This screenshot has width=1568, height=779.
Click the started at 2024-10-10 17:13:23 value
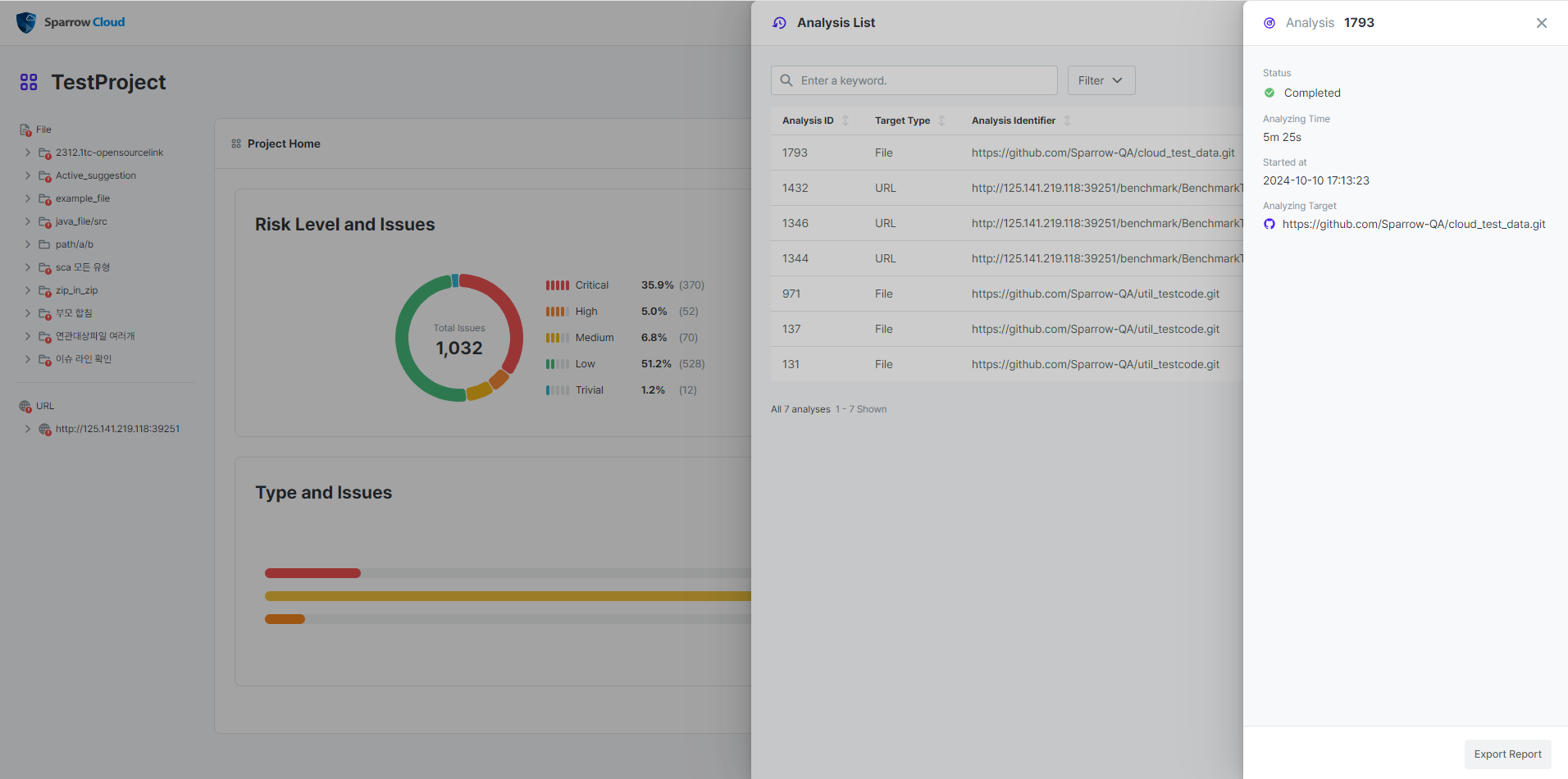(x=1316, y=180)
